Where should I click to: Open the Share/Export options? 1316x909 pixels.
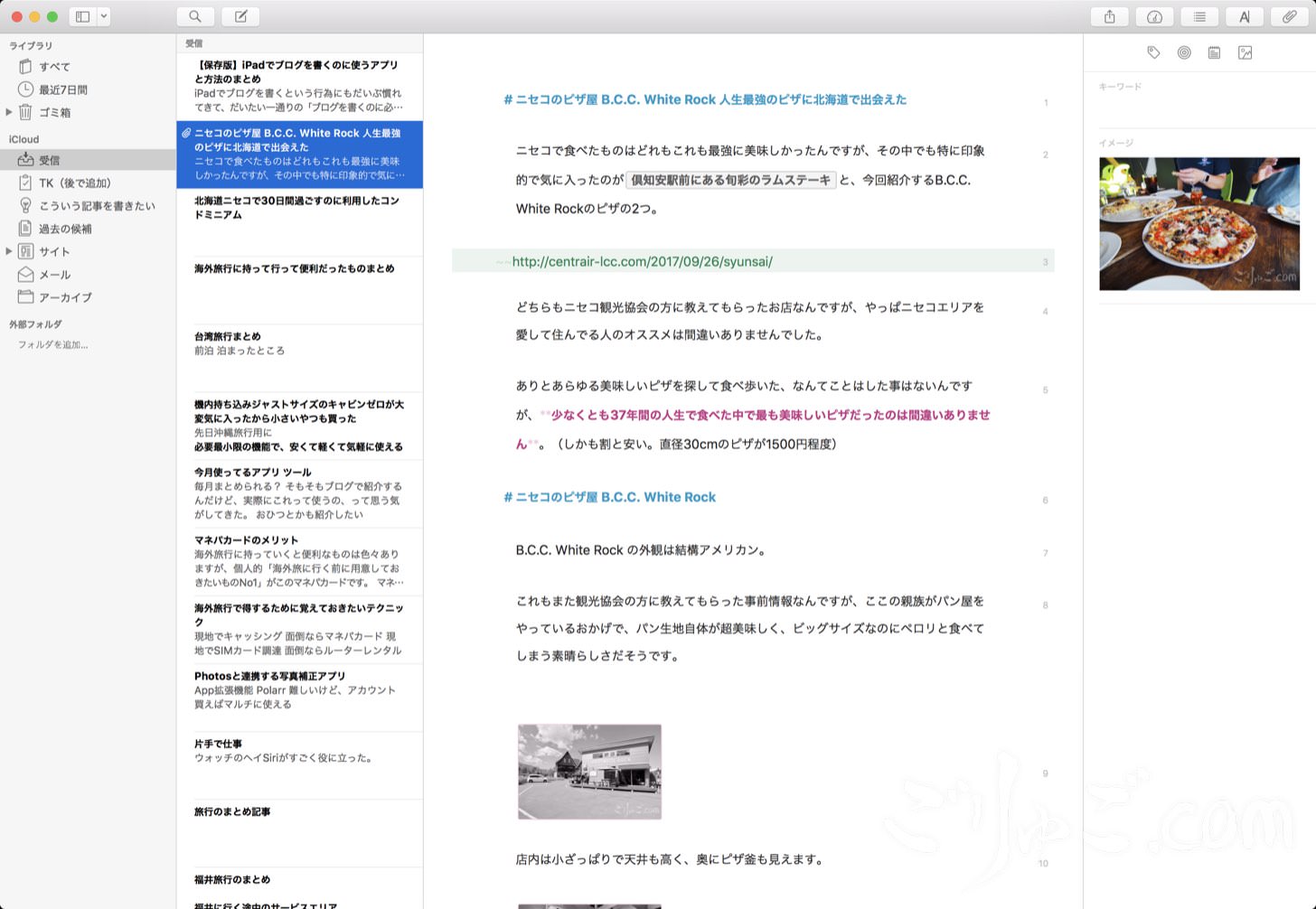tap(1108, 15)
